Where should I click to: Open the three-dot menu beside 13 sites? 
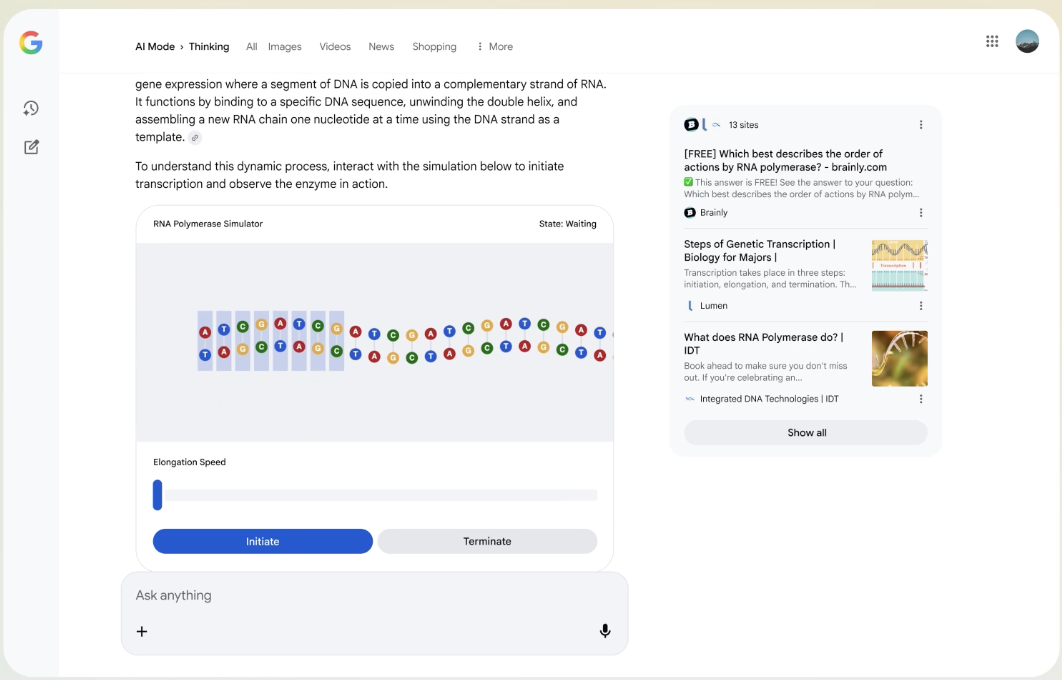tap(921, 125)
